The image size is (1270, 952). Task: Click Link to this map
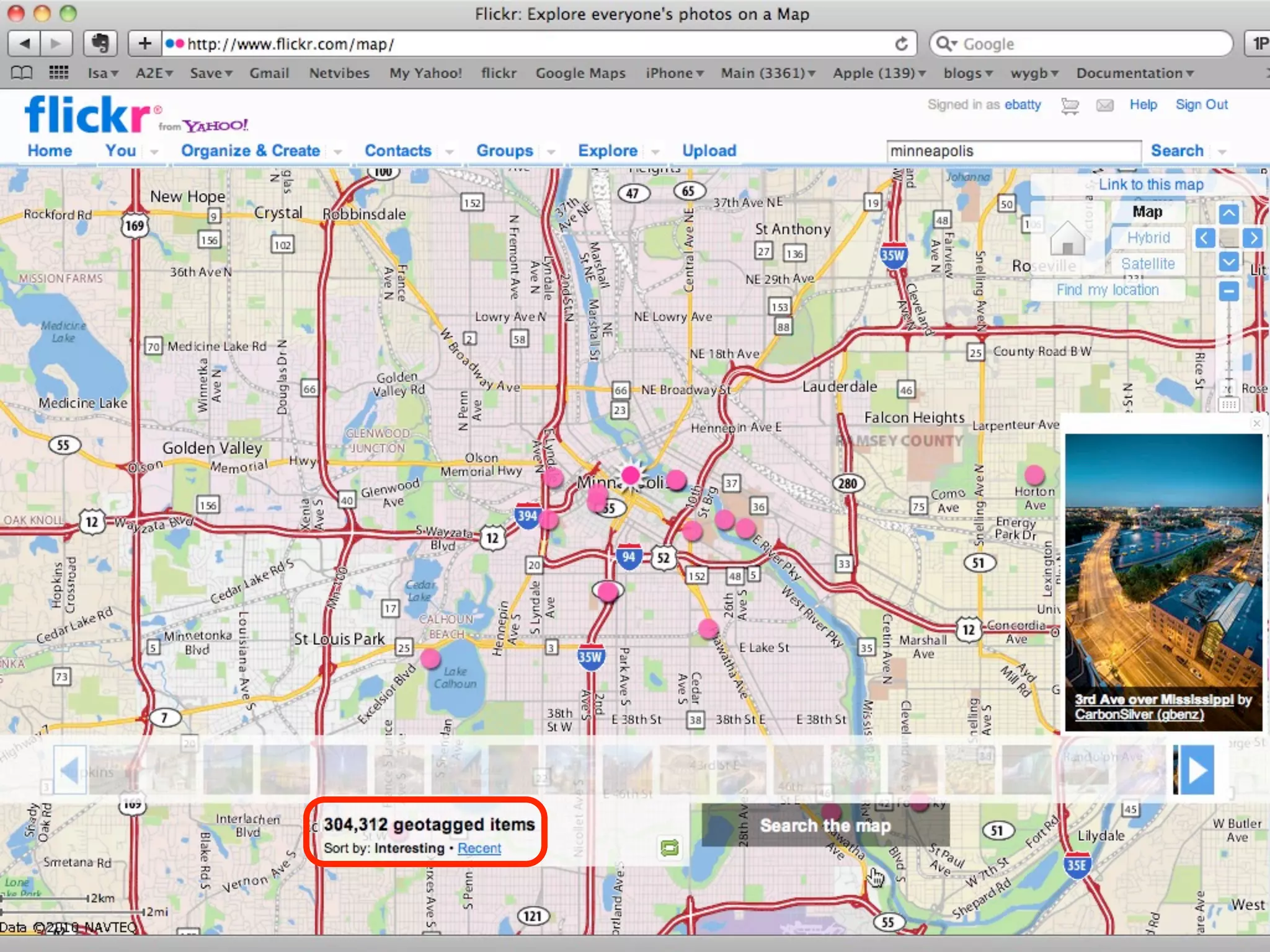coord(1150,185)
